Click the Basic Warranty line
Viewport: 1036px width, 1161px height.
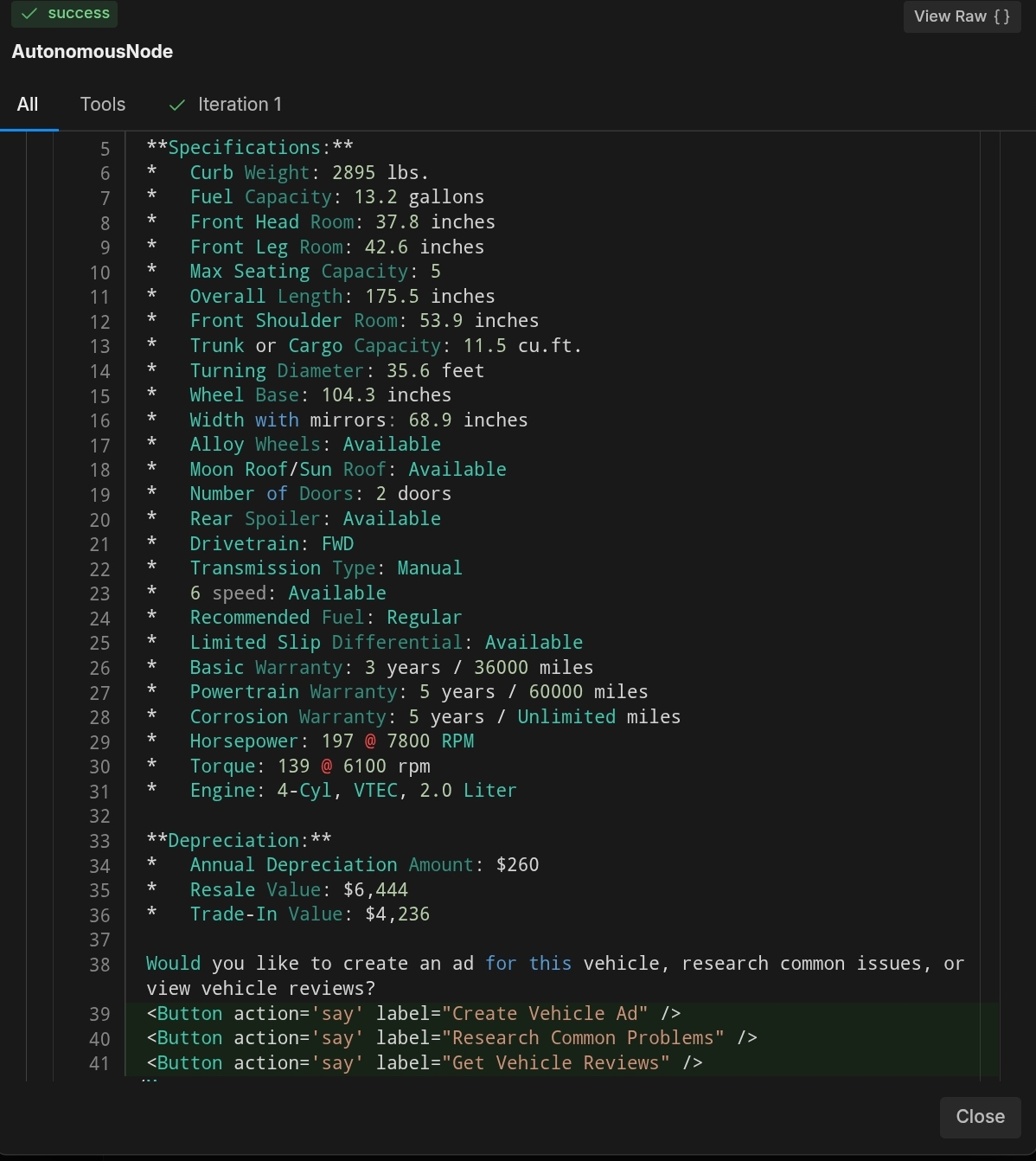[370, 668]
